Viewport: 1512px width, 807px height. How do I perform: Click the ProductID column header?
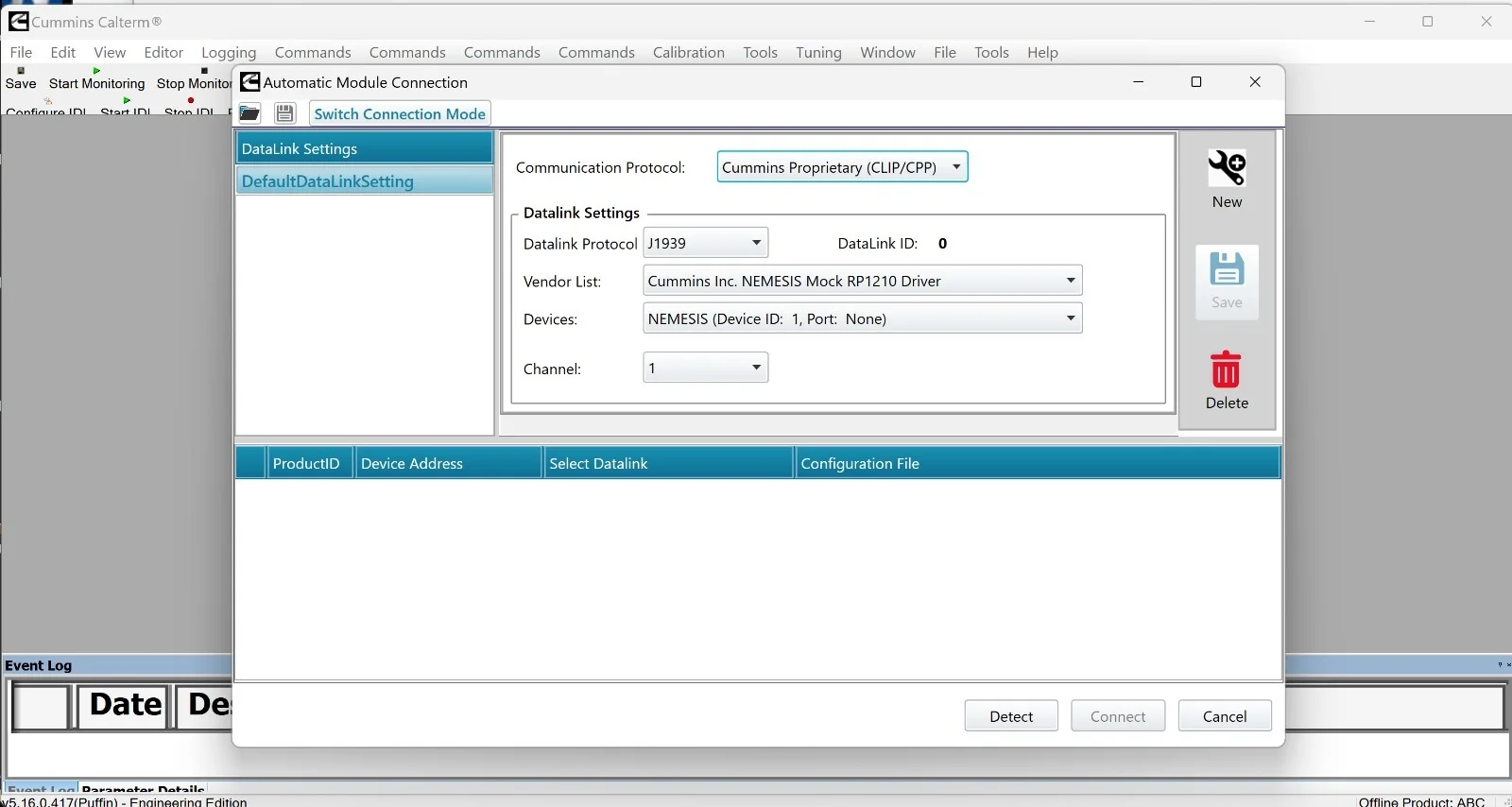310,463
